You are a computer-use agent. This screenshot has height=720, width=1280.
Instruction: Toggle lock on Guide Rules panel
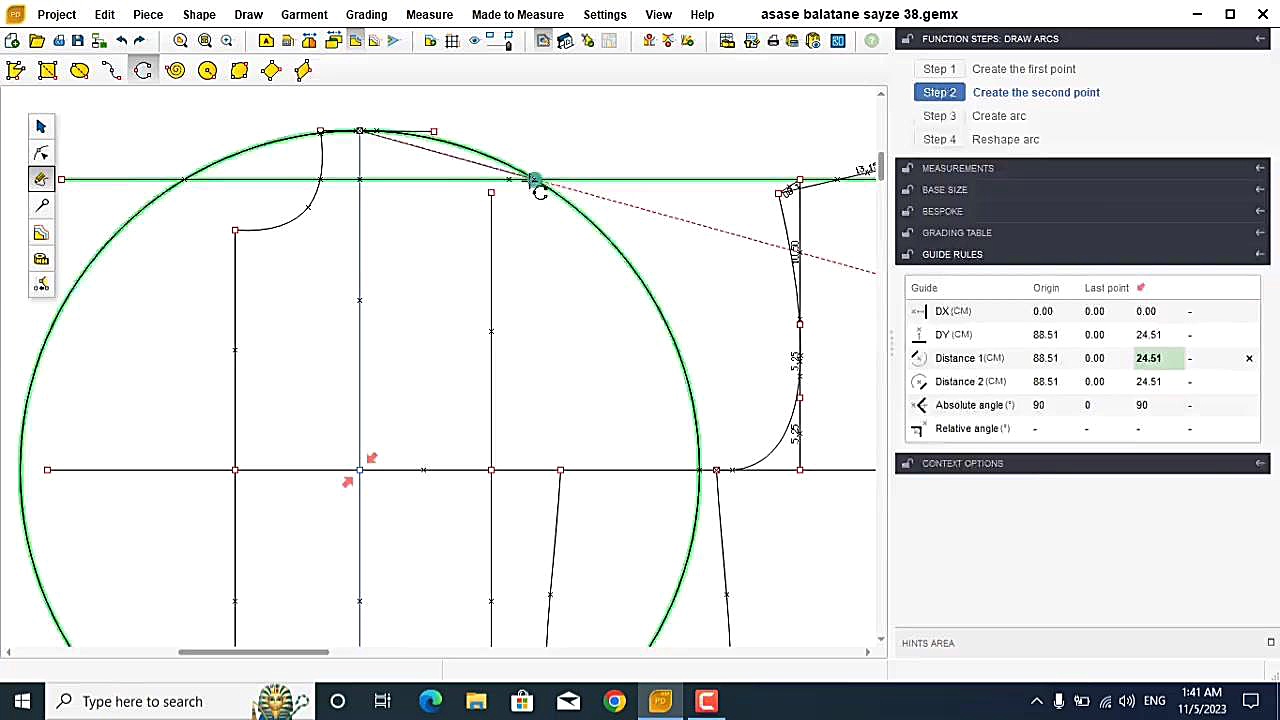point(907,254)
